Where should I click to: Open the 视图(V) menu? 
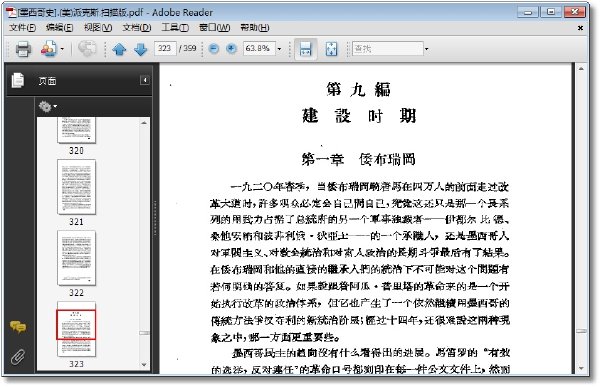[x=98, y=28]
